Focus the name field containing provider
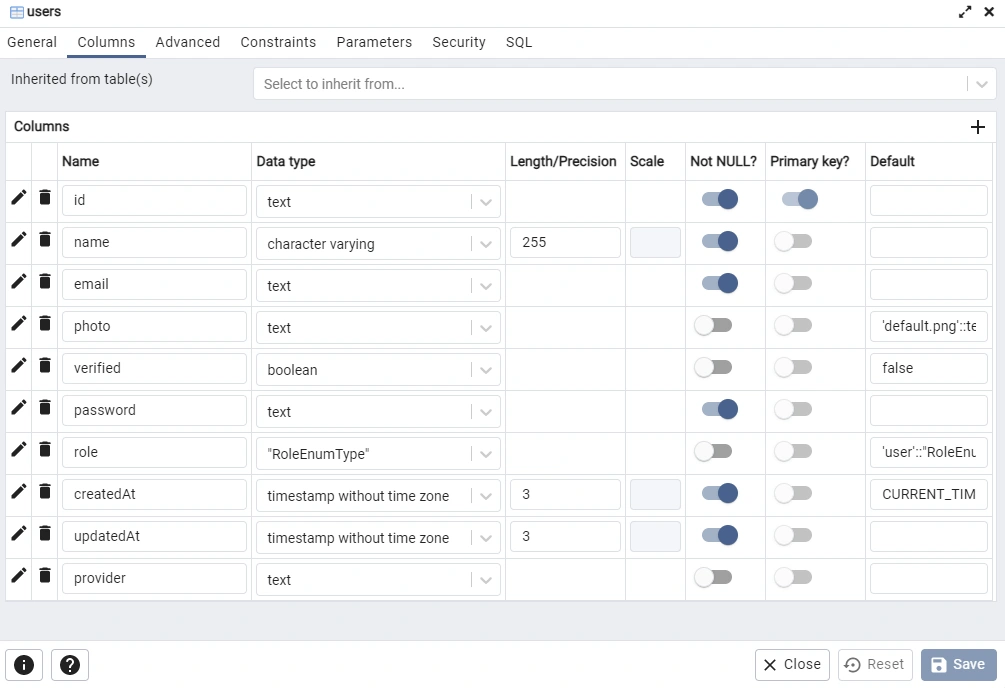This screenshot has height=688, width=1005. click(x=154, y=578)
